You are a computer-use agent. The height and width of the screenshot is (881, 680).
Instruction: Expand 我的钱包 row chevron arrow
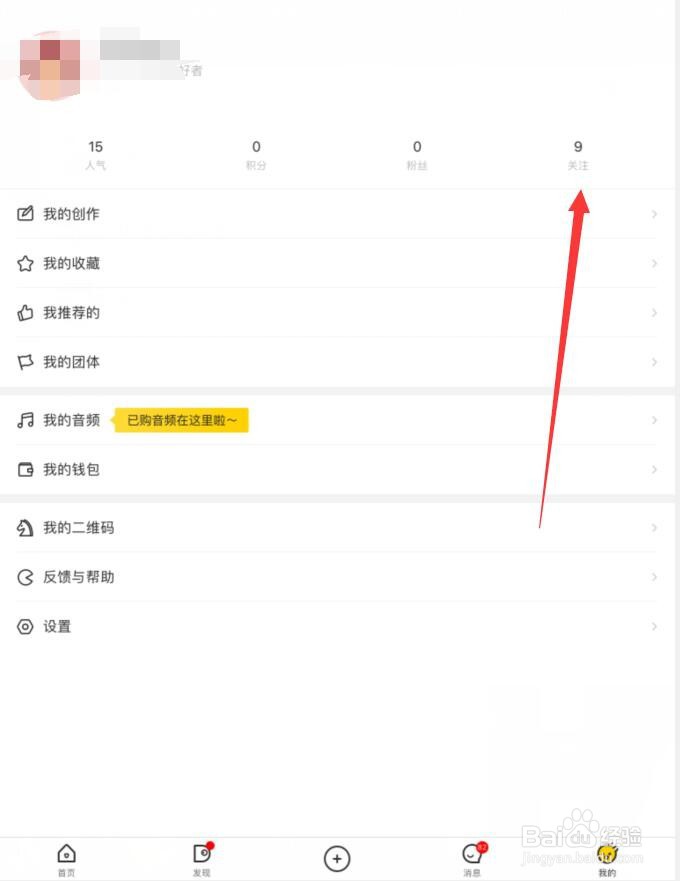pos(654,470)
